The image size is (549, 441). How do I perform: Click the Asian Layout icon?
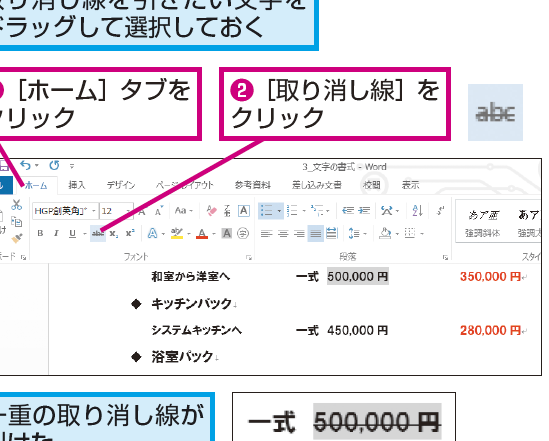(387, 211)
